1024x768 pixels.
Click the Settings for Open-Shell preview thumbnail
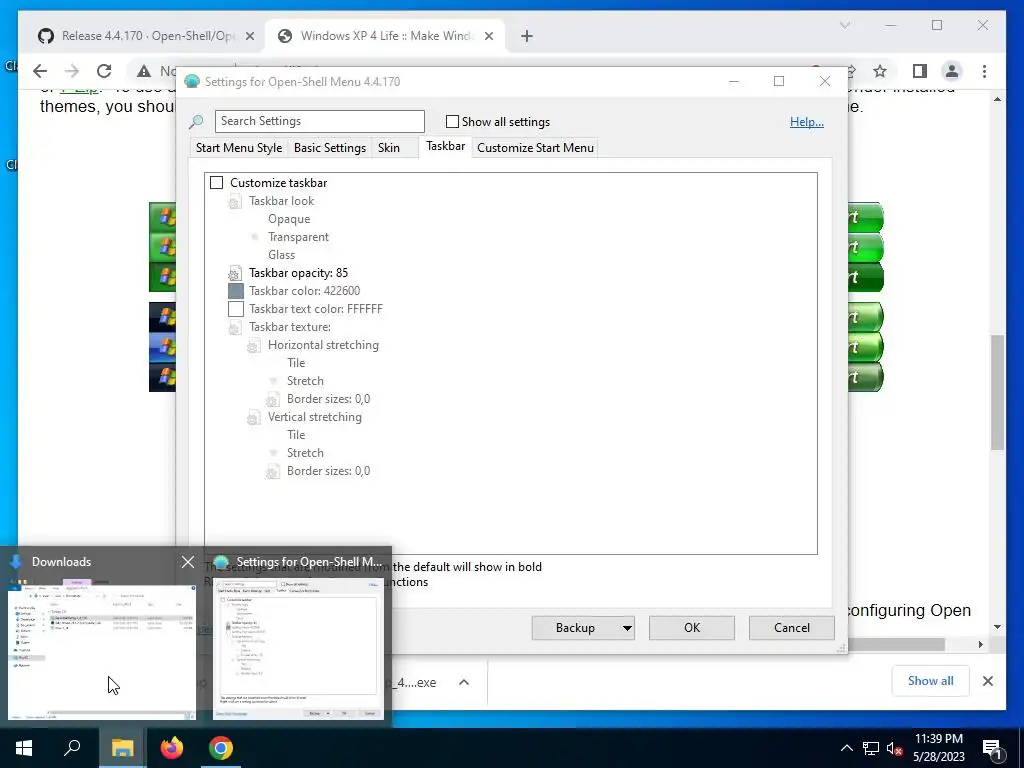[x=298, y=649]
